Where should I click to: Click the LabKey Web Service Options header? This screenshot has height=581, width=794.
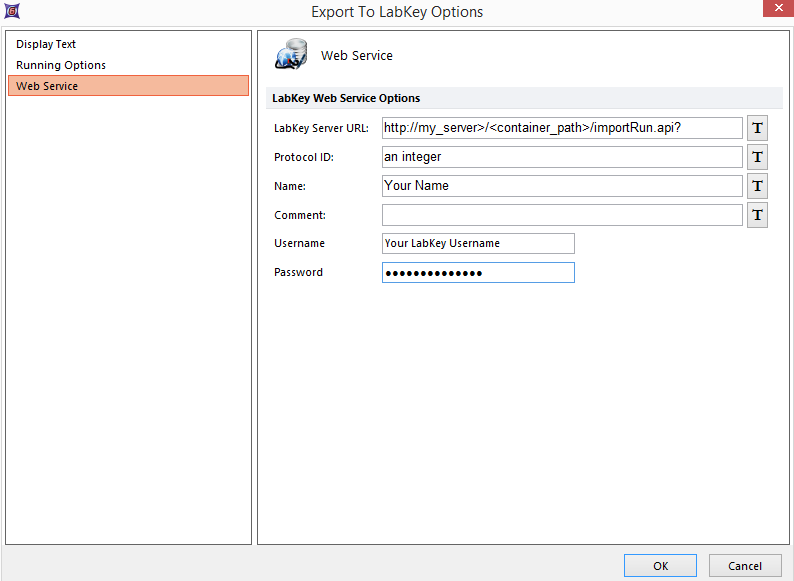pyautogui.click(x=346, y=98)
